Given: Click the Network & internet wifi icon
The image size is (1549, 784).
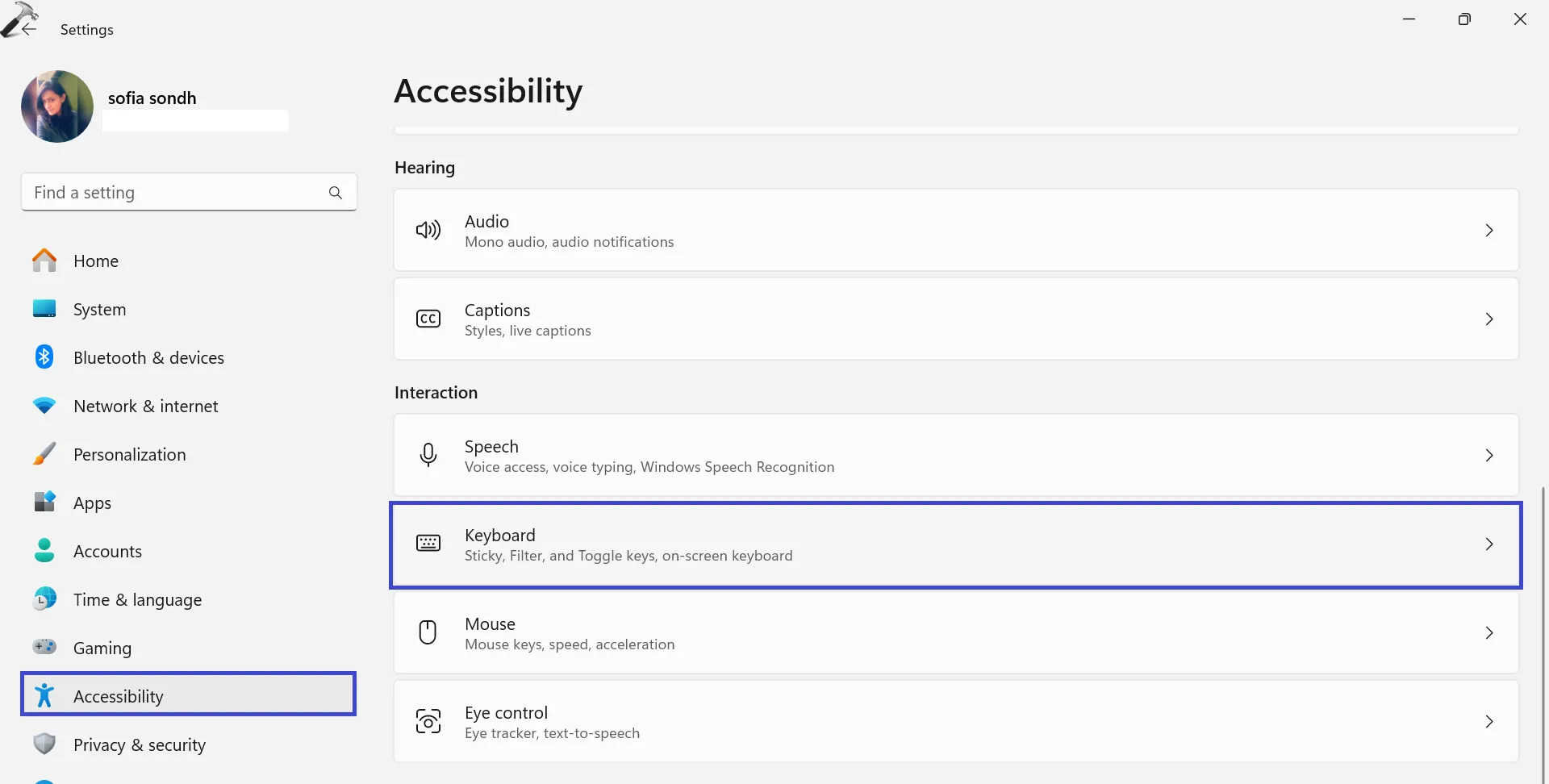Looking at the screenshot, I should [44, 405].
